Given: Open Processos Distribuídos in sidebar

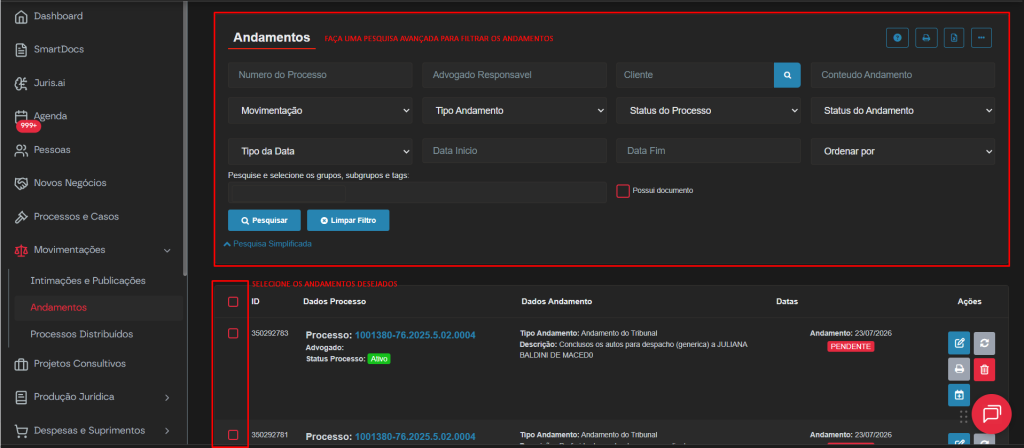Looking at the screenshot, I should [x=82, y=334].
